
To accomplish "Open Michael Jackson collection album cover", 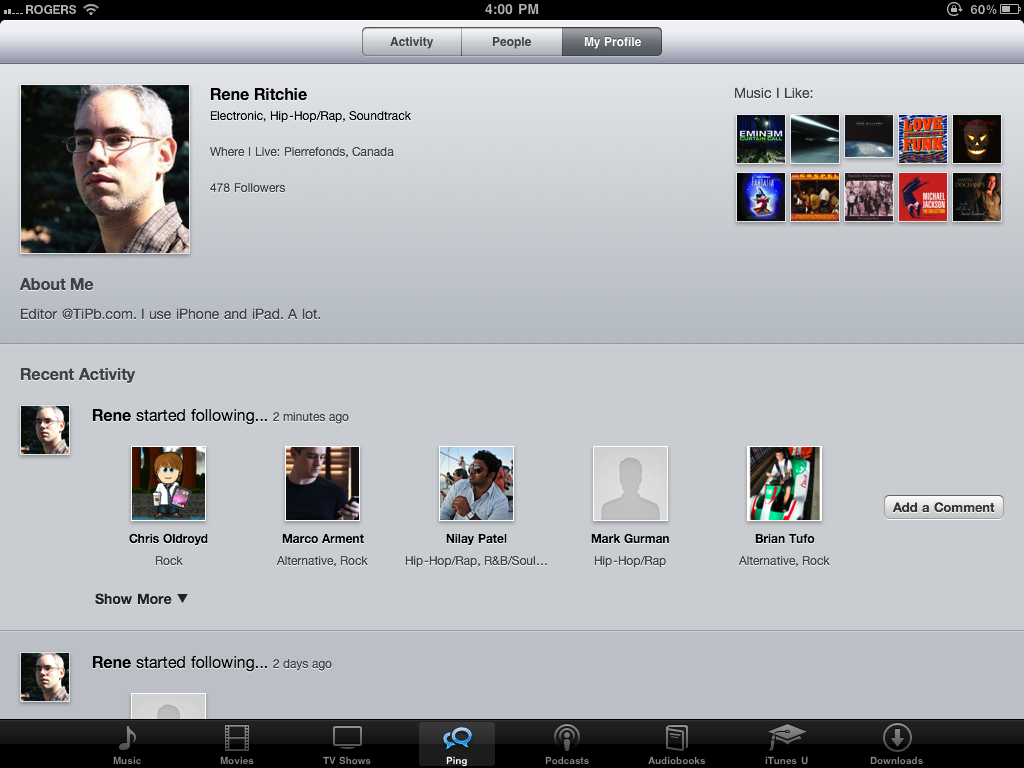I will click(x=923, y=197).
